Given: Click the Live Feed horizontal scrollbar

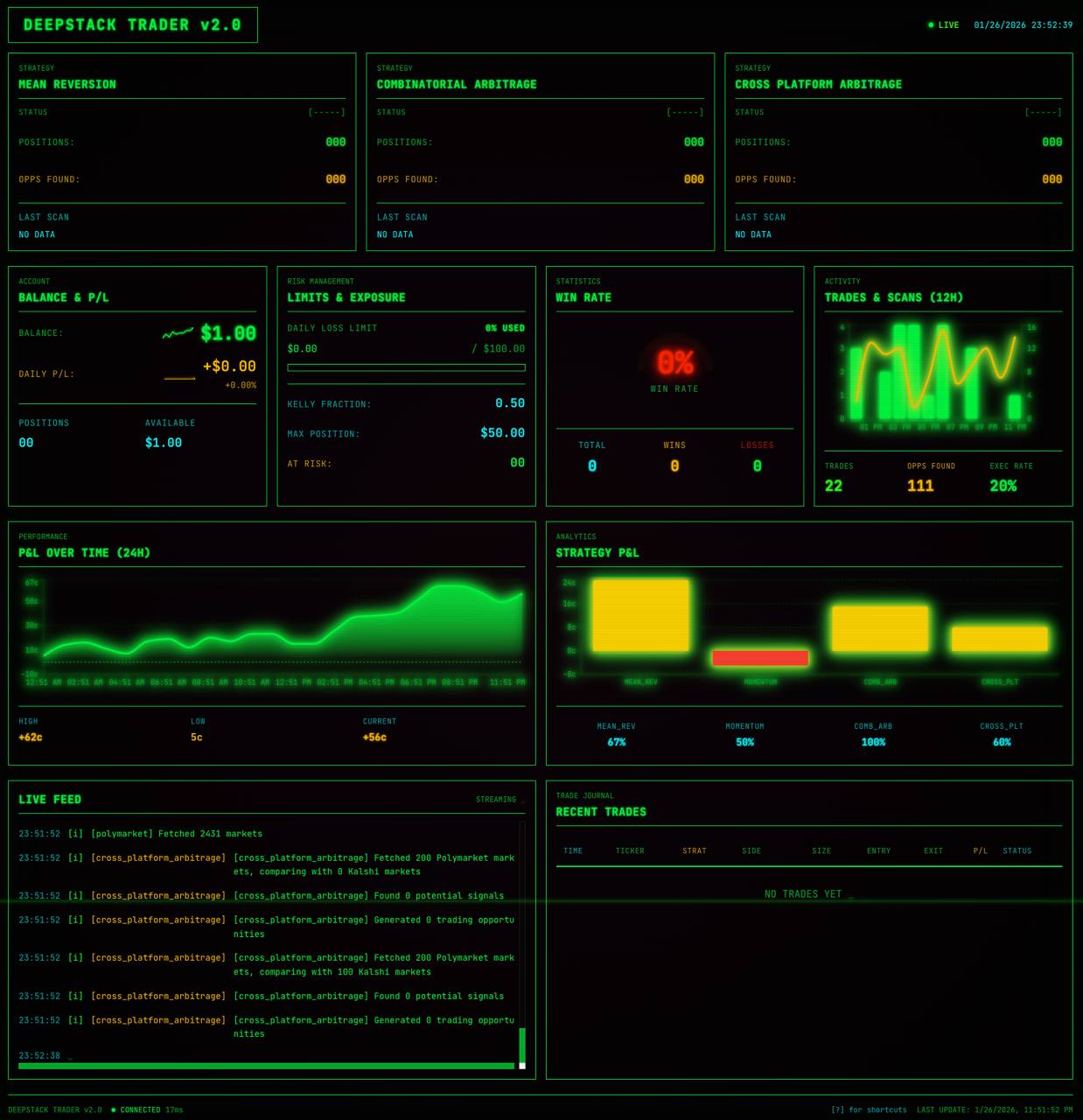Looking at the screenshot, I should click(x=266, y=1066).
